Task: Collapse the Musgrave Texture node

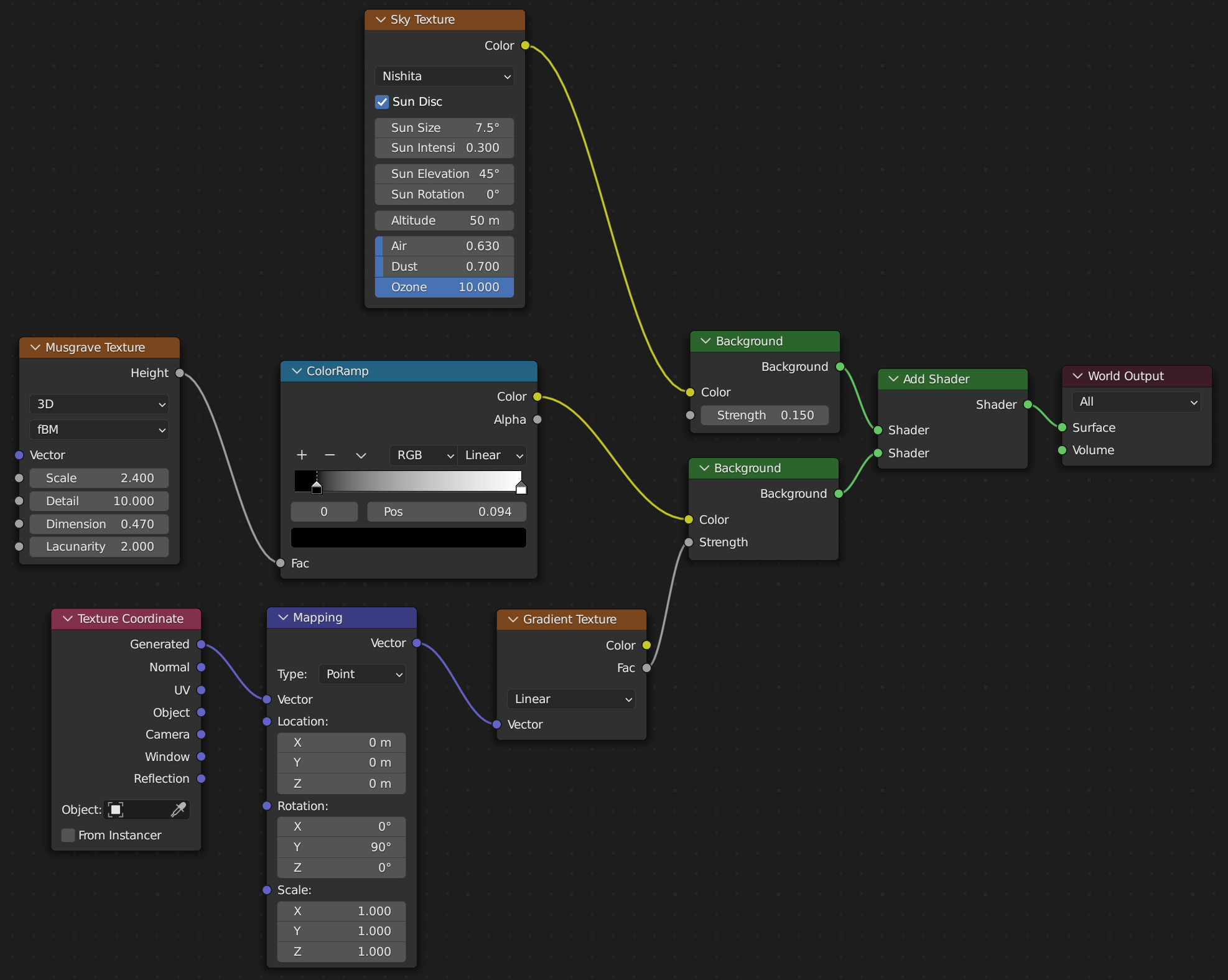Action: click(35, 347)
